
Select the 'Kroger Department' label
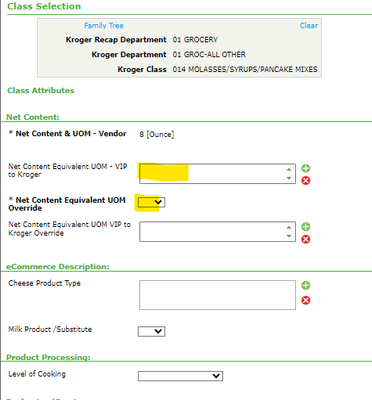point(129,54)
